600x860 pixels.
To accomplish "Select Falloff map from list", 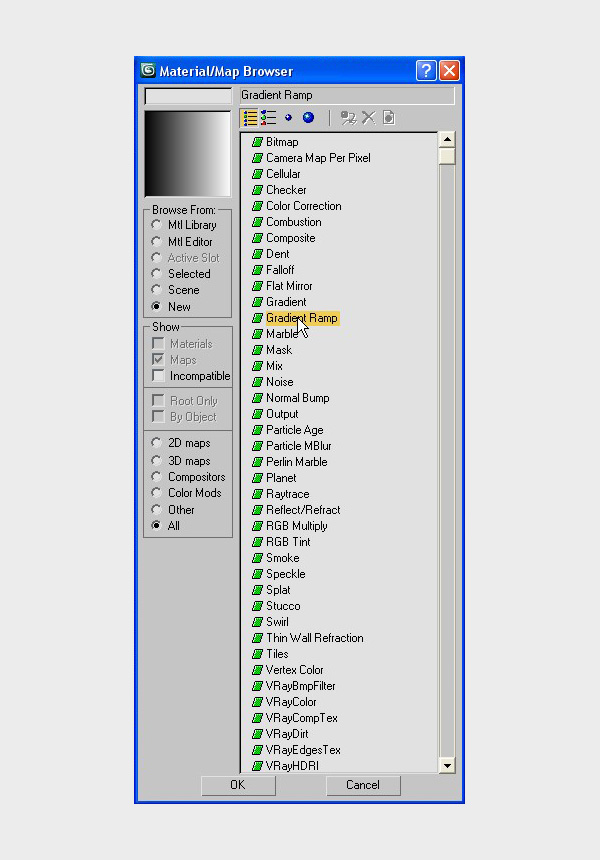I will click(x=280, y=270).
